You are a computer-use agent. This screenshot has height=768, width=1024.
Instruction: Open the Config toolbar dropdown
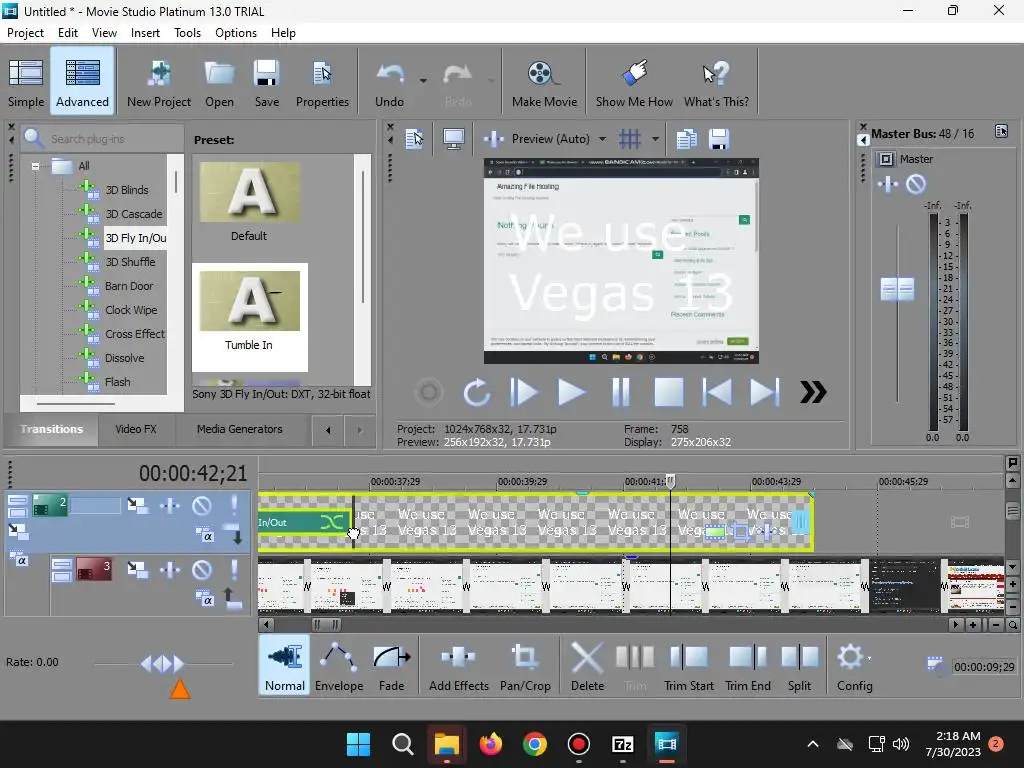pyautogui.click(x=855, y=665)
